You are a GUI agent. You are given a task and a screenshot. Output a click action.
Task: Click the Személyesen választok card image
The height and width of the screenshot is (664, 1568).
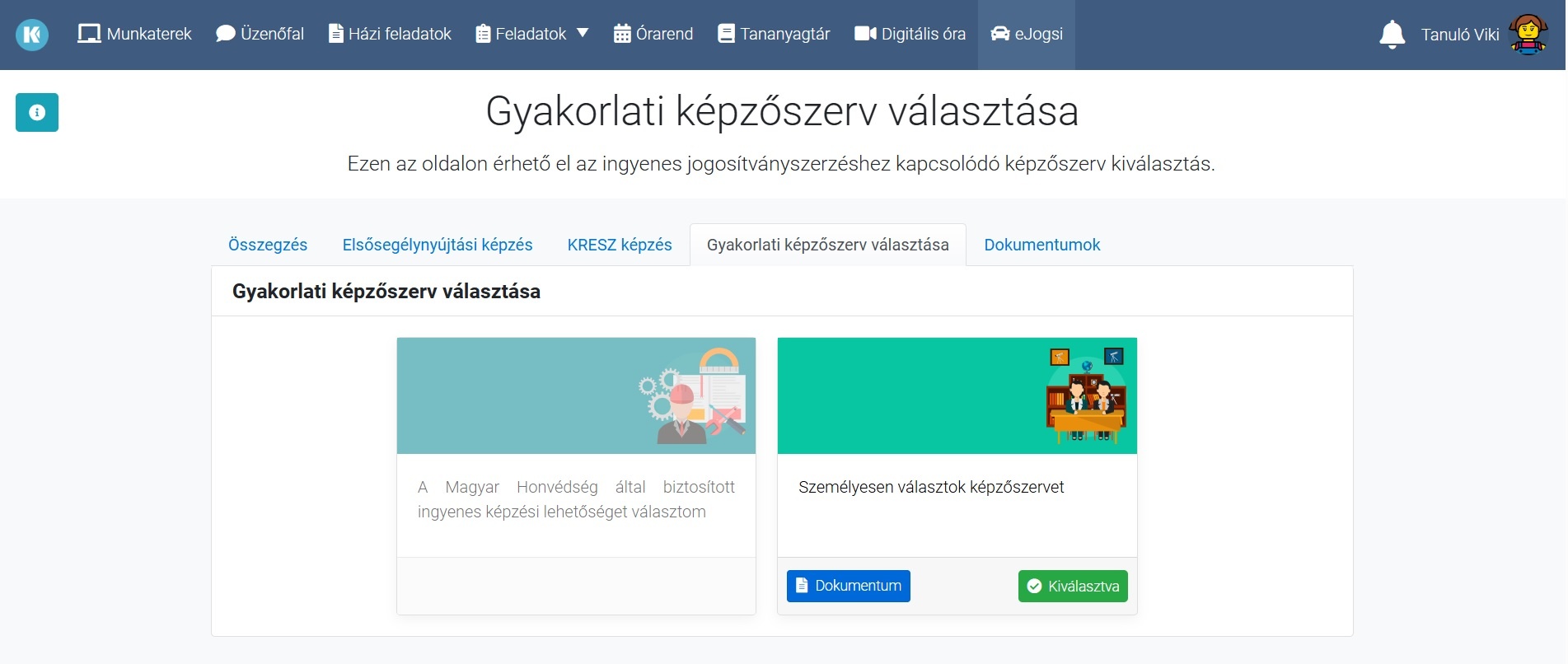click(957, 395)
